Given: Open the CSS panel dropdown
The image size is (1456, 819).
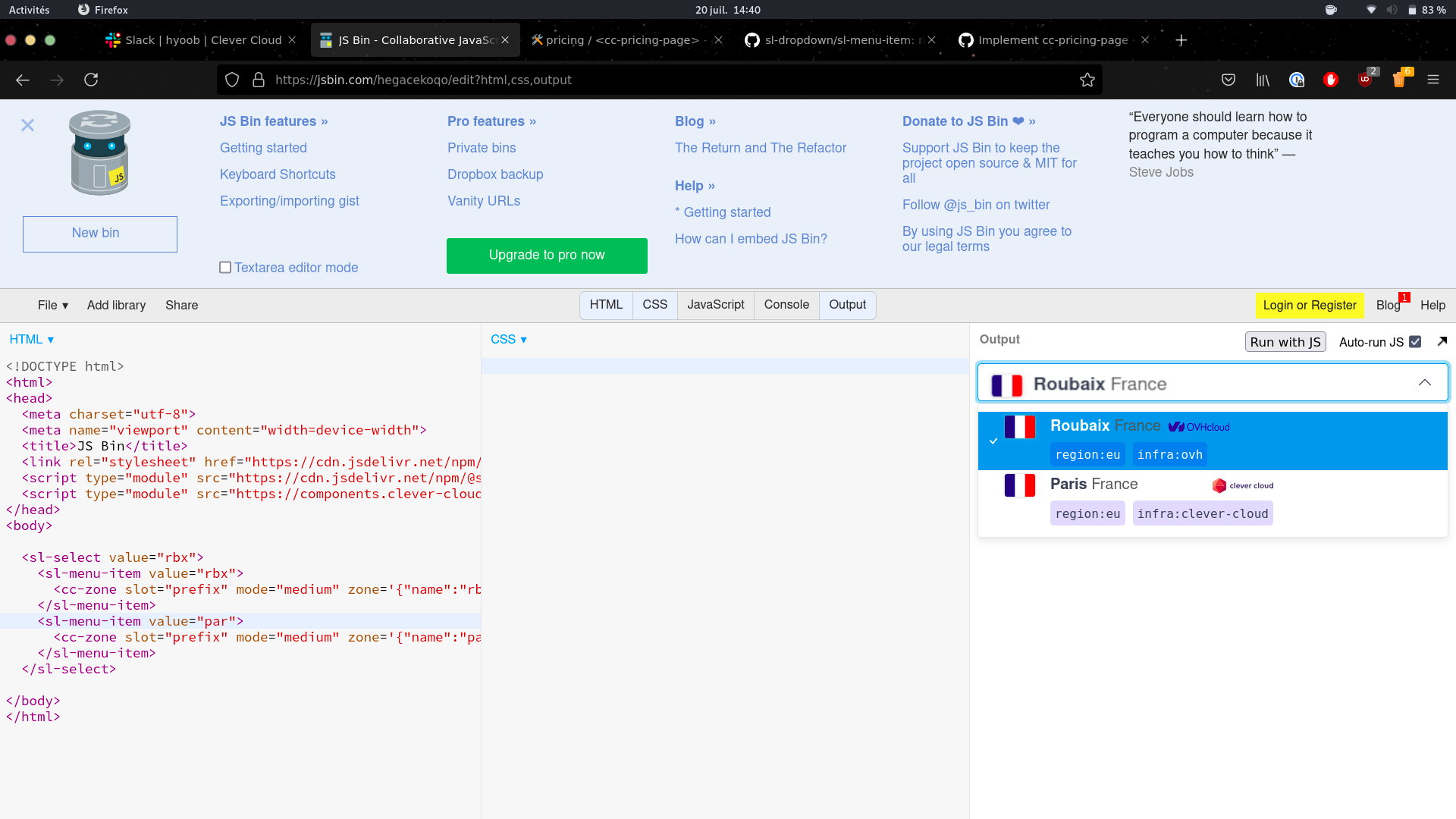Looking at the screenshot, I should point(509,339).
